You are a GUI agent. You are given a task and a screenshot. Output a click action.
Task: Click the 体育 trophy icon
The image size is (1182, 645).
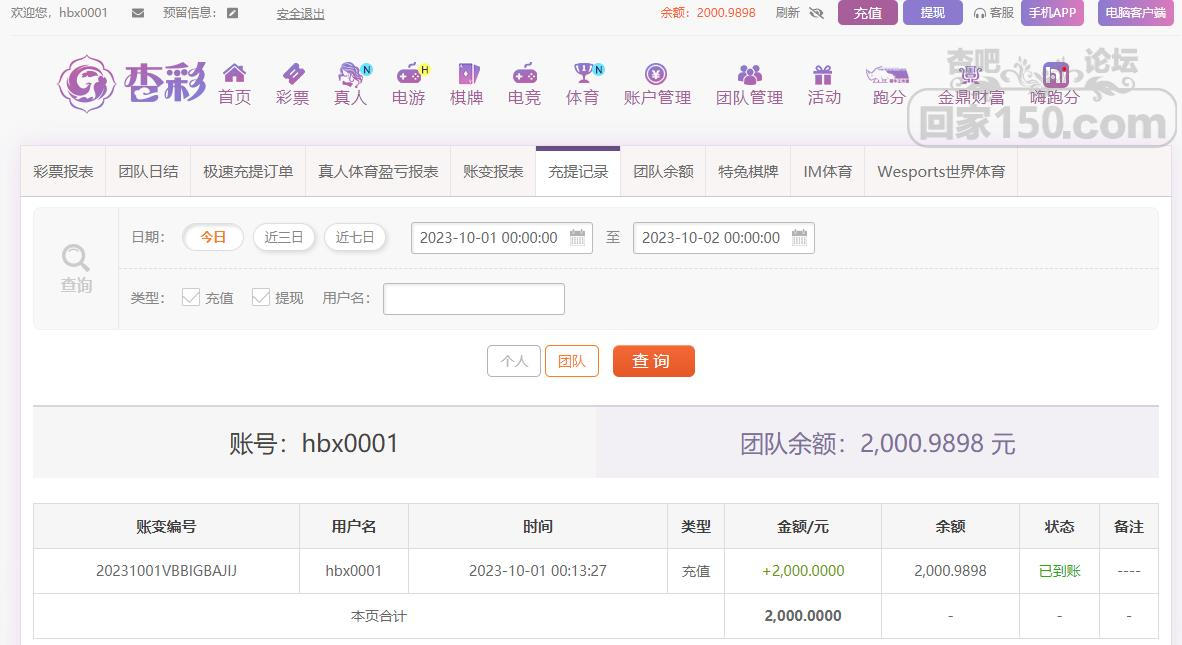(x=583, y=74)
